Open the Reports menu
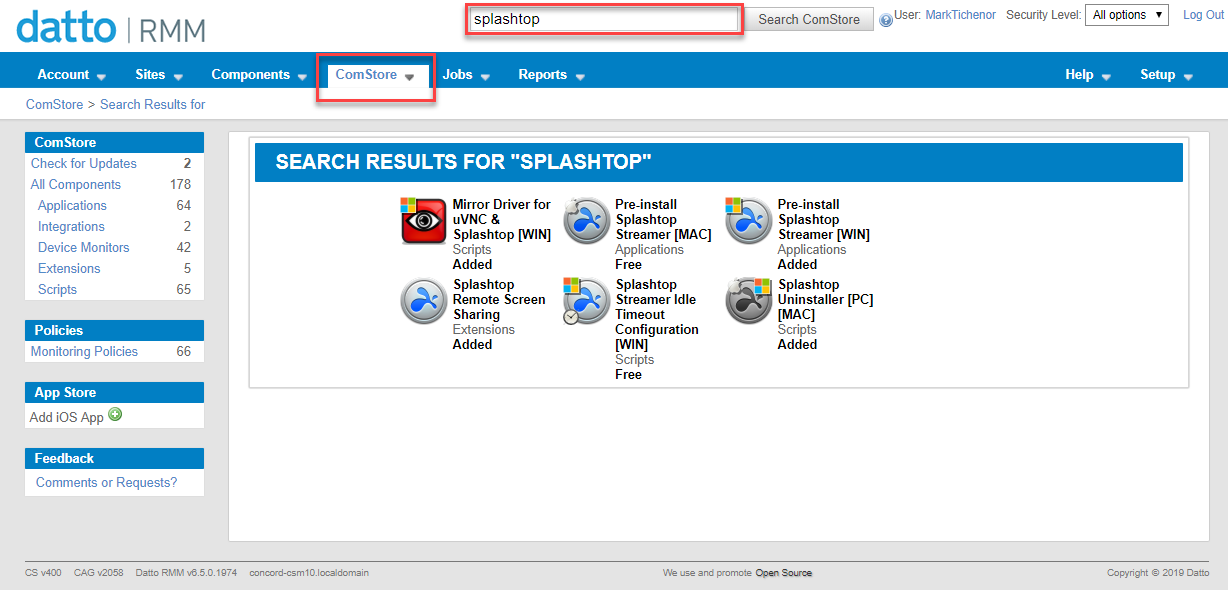The width and height of the screenshot is (1228, 590). pyautogui.click(x=541, y=74)
